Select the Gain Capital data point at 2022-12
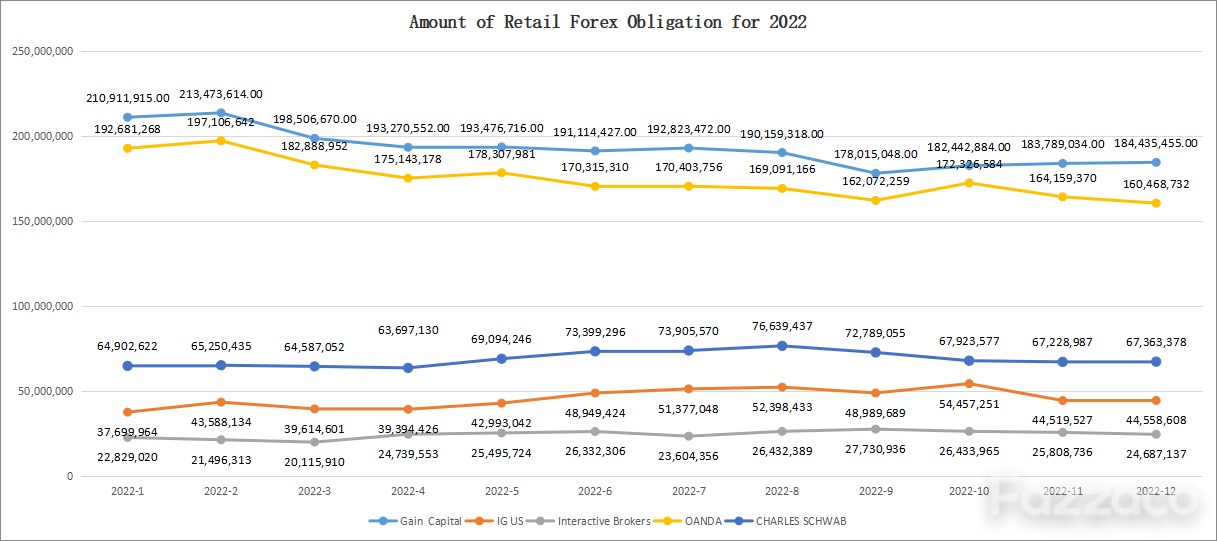Image resolution: width=1217 pixels, height=541 pixels. (1156, 162)
